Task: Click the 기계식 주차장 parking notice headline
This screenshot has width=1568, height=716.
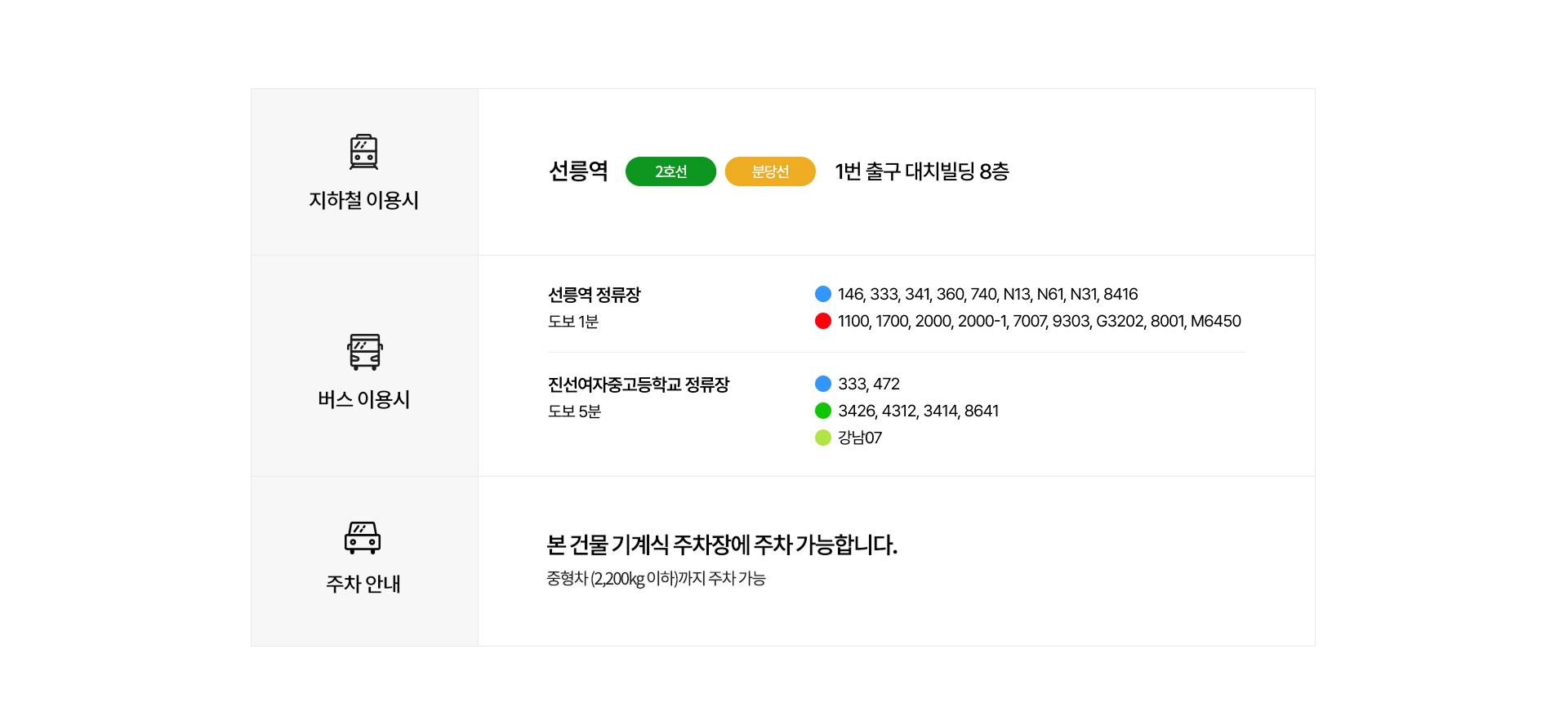Action: pos(721,545)
